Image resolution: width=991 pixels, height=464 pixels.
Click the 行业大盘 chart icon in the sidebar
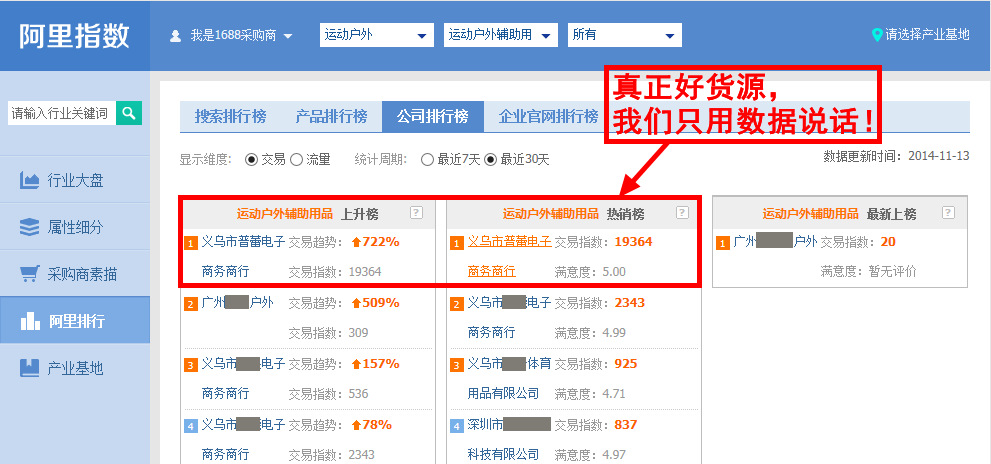coord(29,181)
